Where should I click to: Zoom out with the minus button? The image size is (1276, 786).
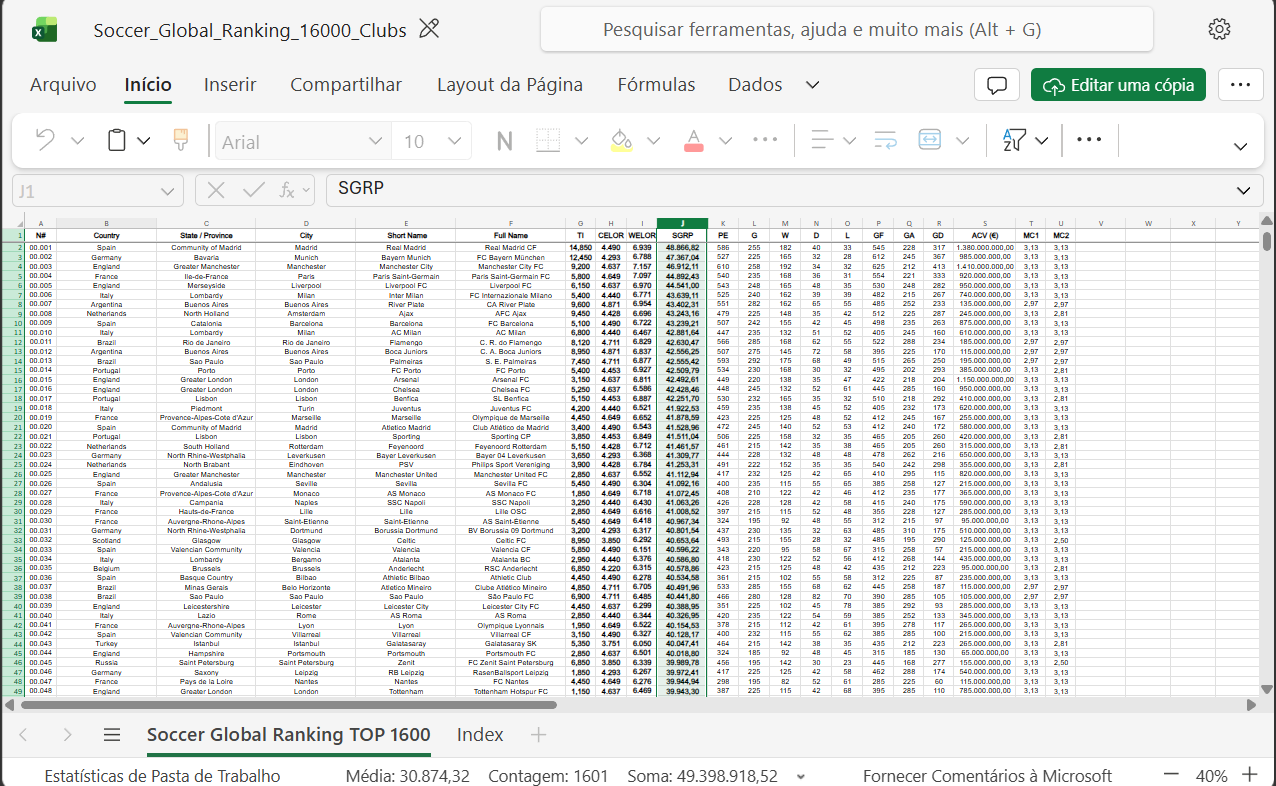point(1170,775)
